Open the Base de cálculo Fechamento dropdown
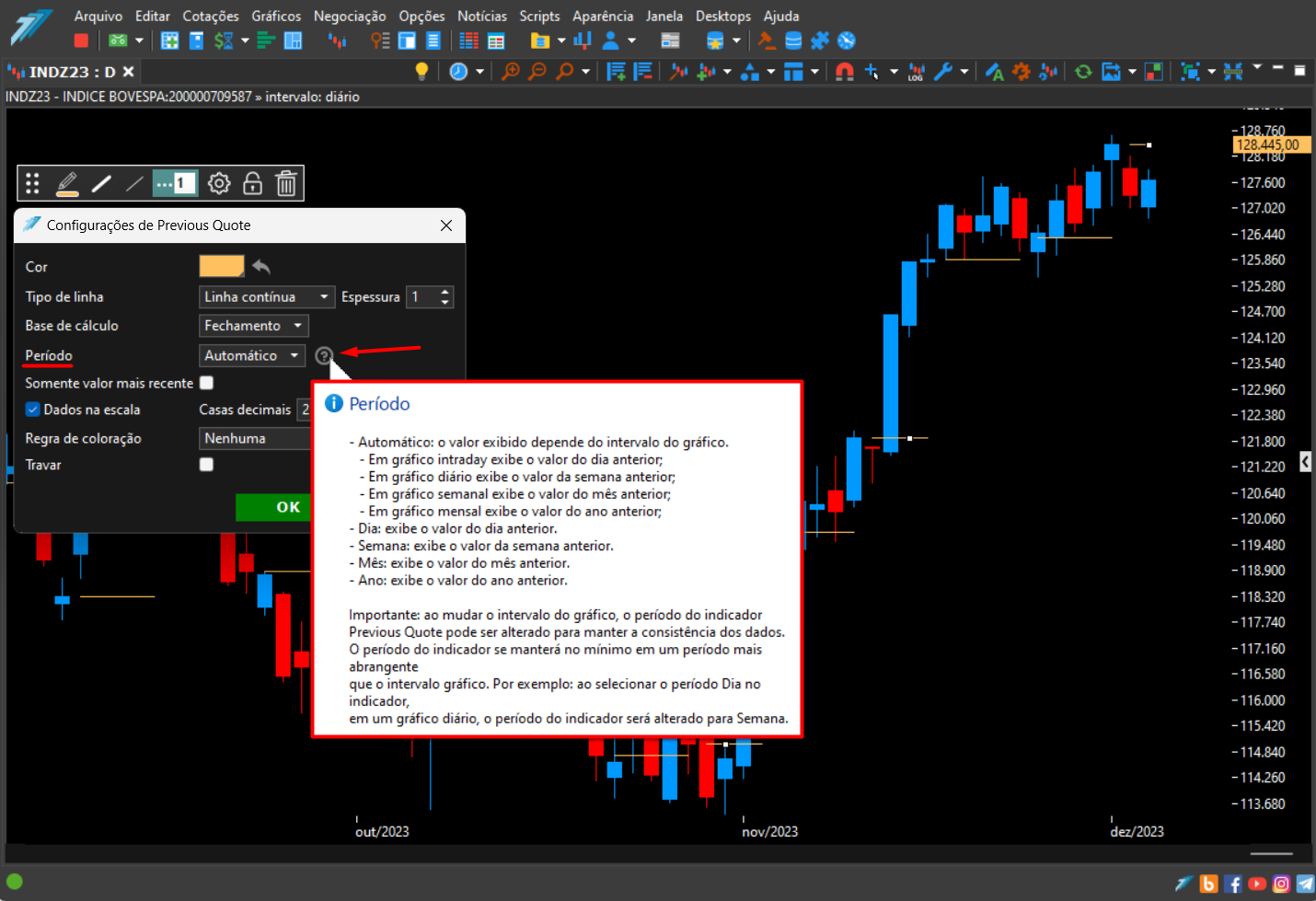1316x901 pixels. (253, 325)
